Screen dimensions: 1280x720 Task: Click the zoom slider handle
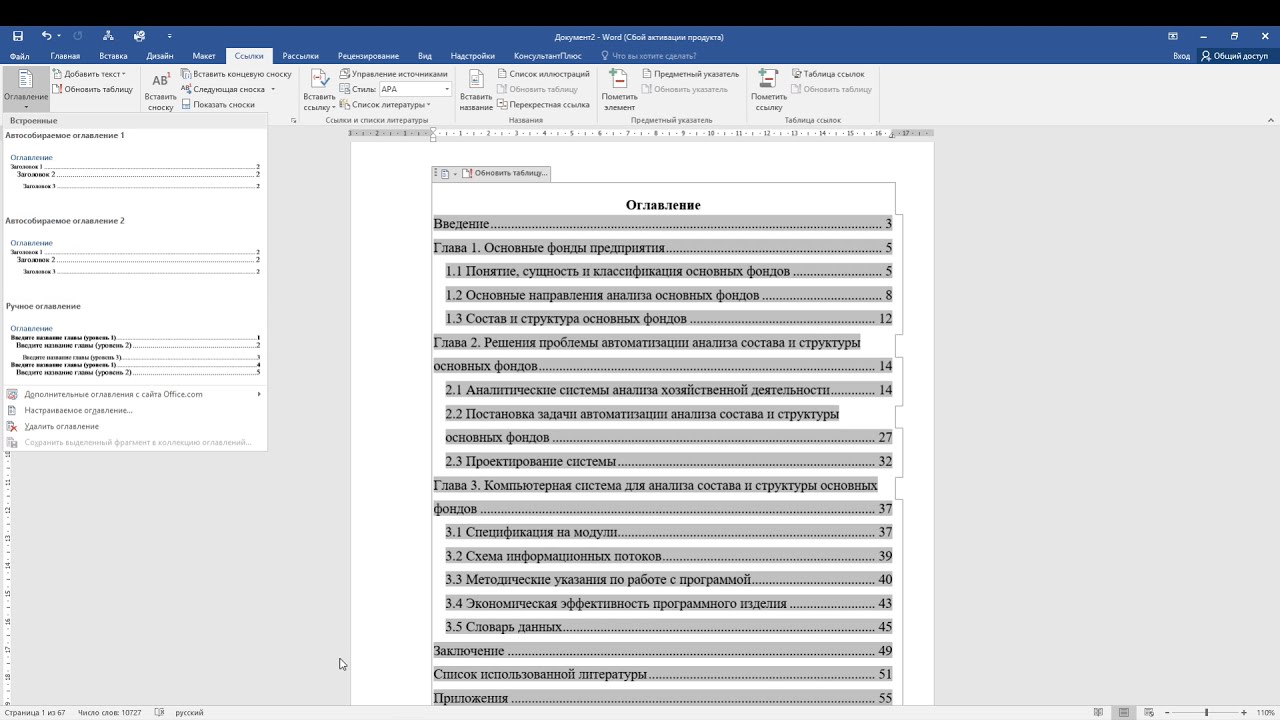(x=1206, y=712)
